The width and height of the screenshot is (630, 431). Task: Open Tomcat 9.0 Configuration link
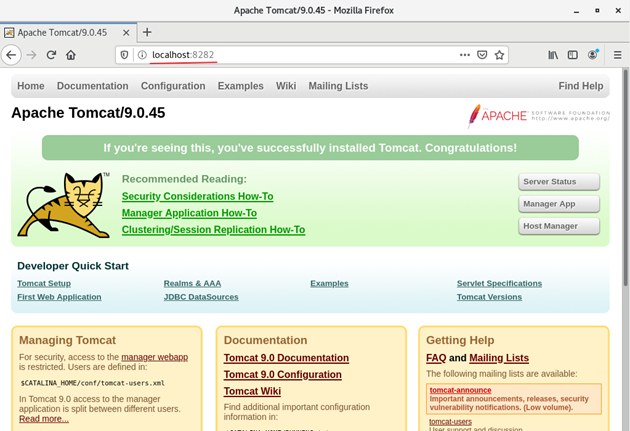coord(282,375)
